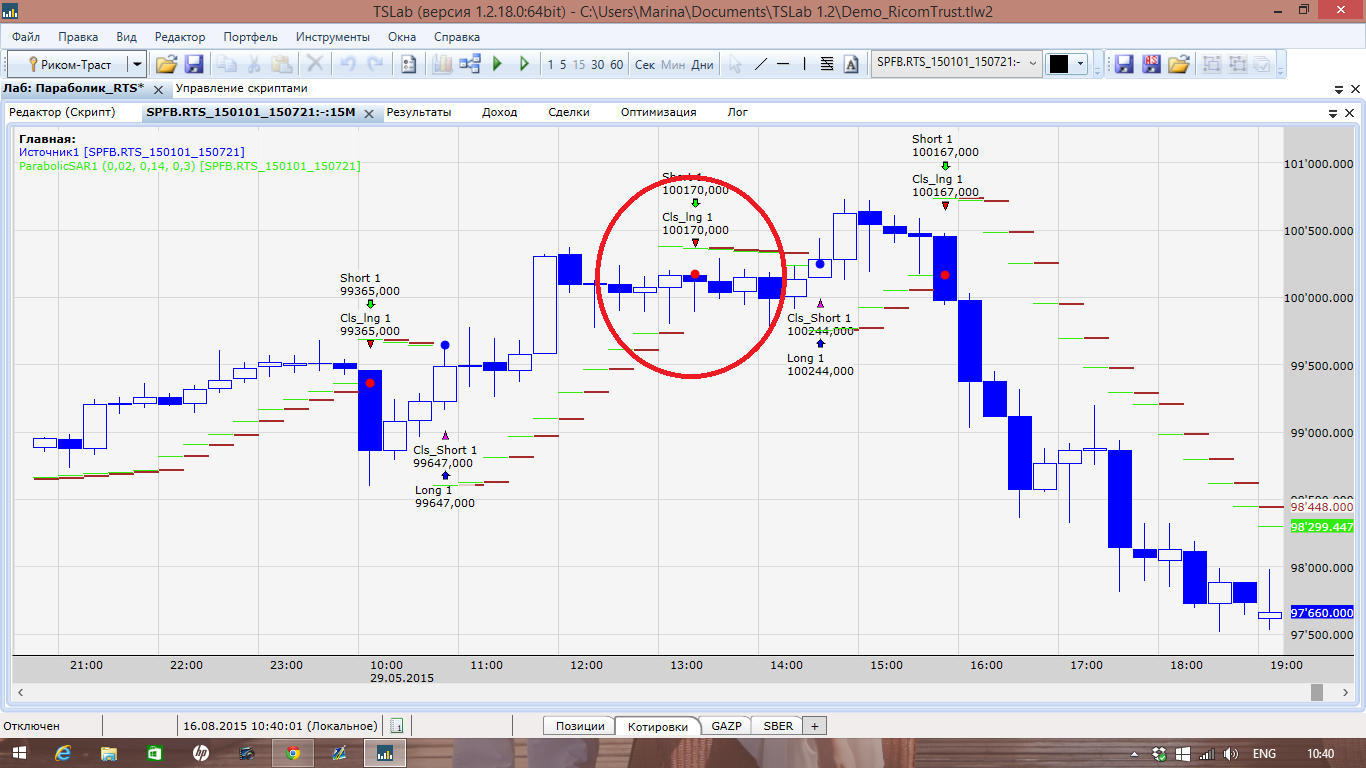1366x768 pixels.
Task: Select the horizontal line drawing tool
Action: [x=783, y=64]
